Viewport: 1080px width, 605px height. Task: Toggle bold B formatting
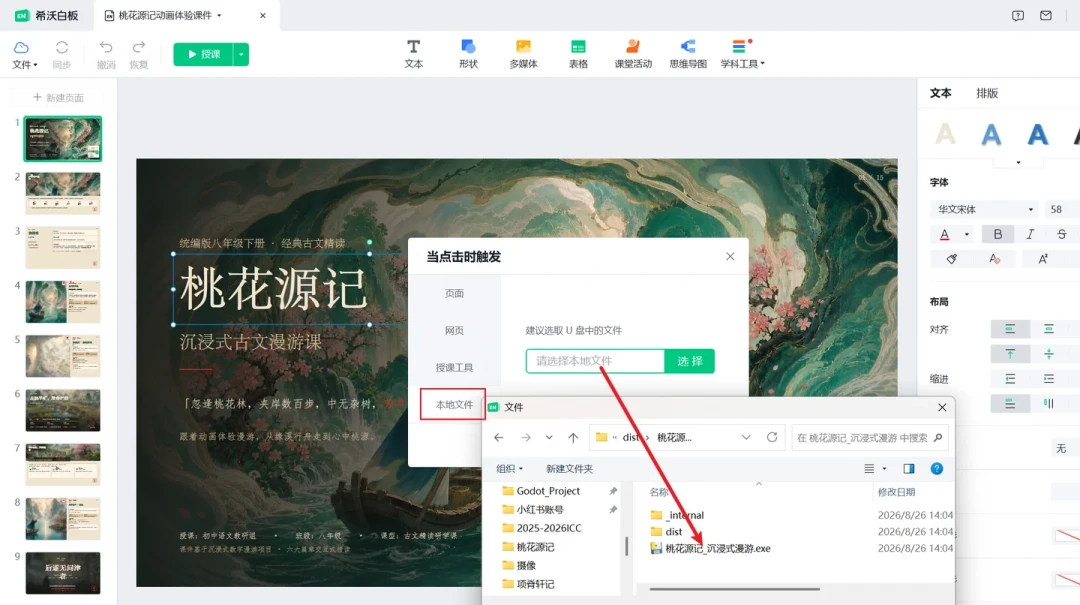(x=997, y=234)
